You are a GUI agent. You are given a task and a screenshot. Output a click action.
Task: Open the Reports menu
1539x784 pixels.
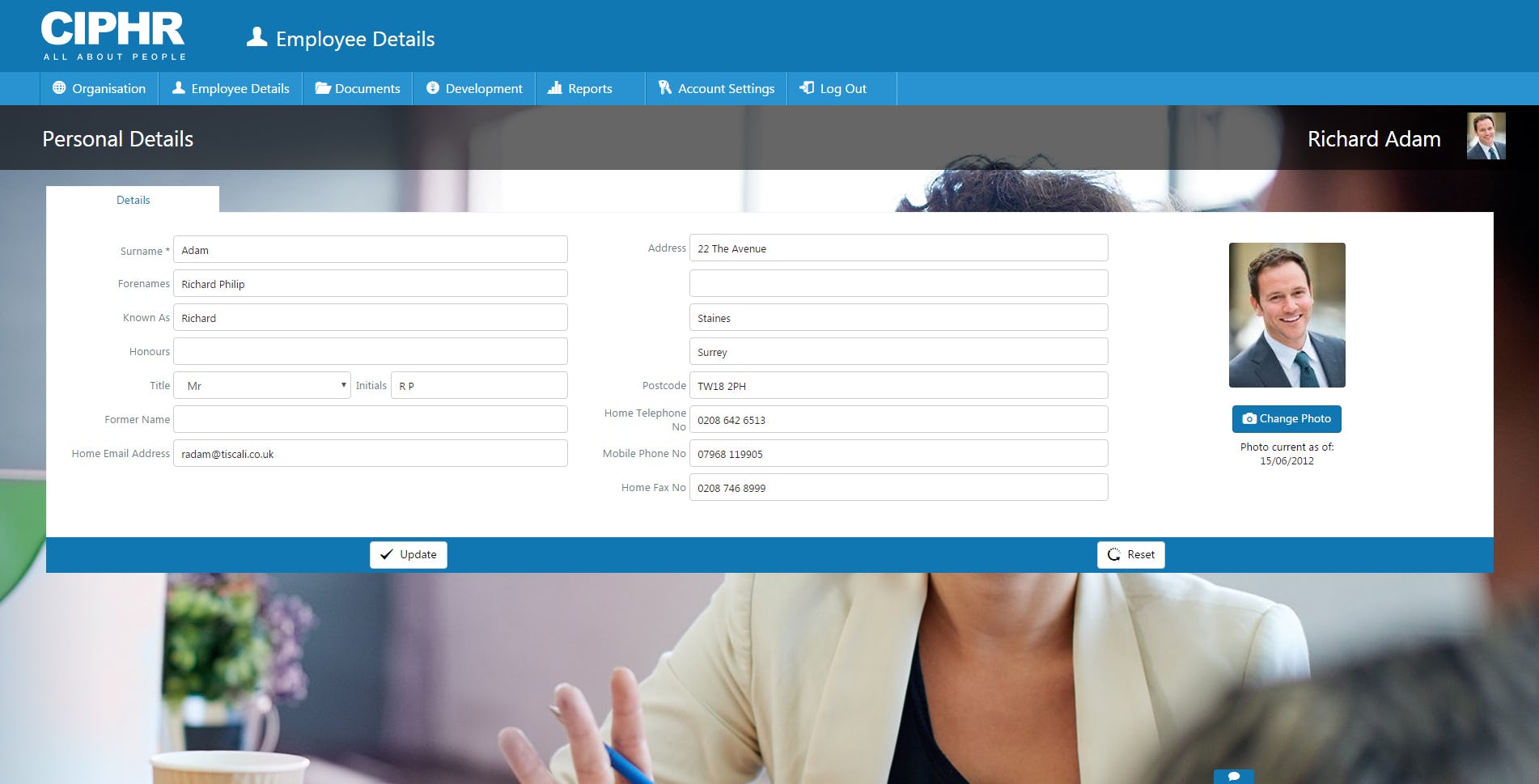click(x=589, y=88)
